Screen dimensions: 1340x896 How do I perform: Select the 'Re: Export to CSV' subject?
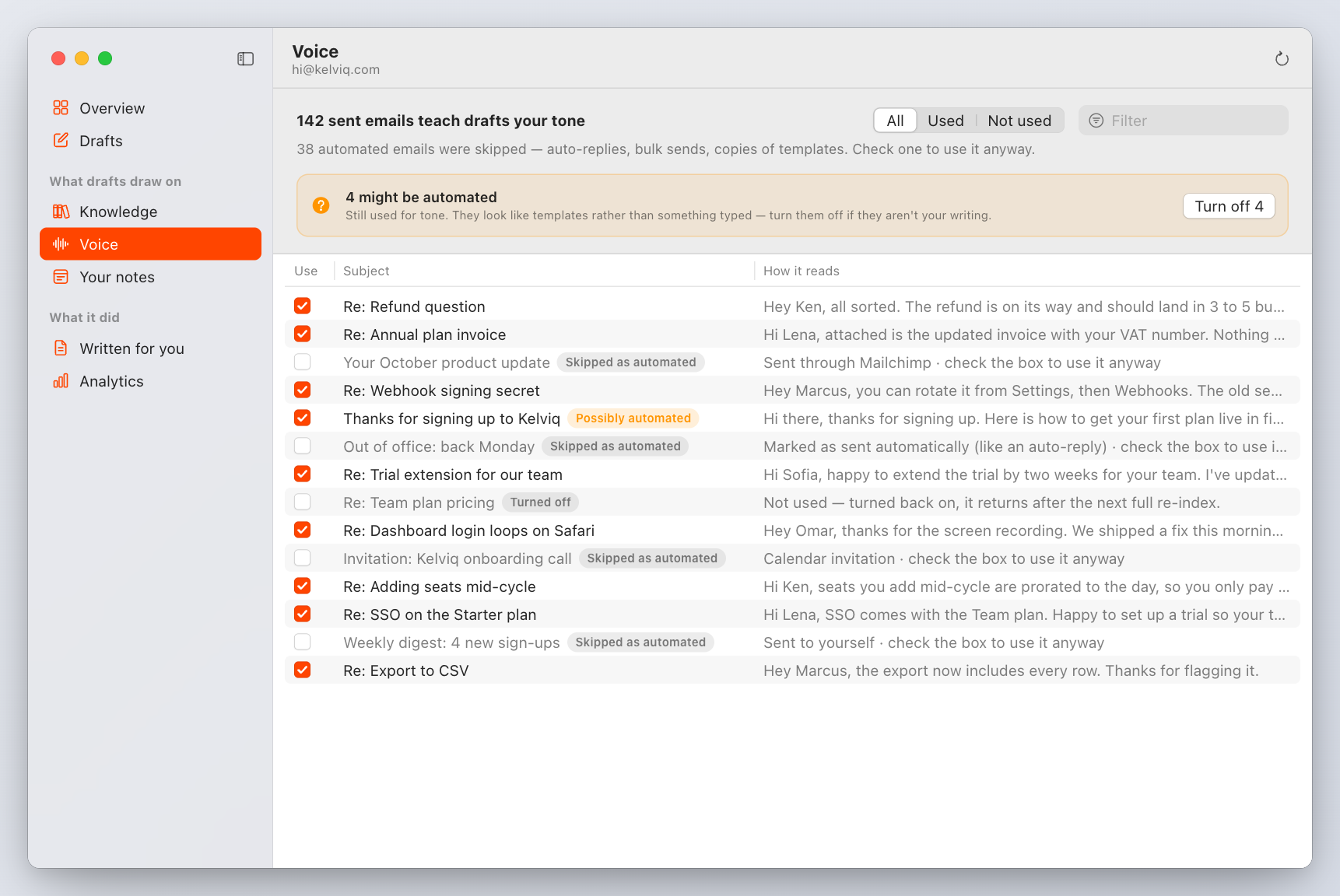(x=405, y=670)
